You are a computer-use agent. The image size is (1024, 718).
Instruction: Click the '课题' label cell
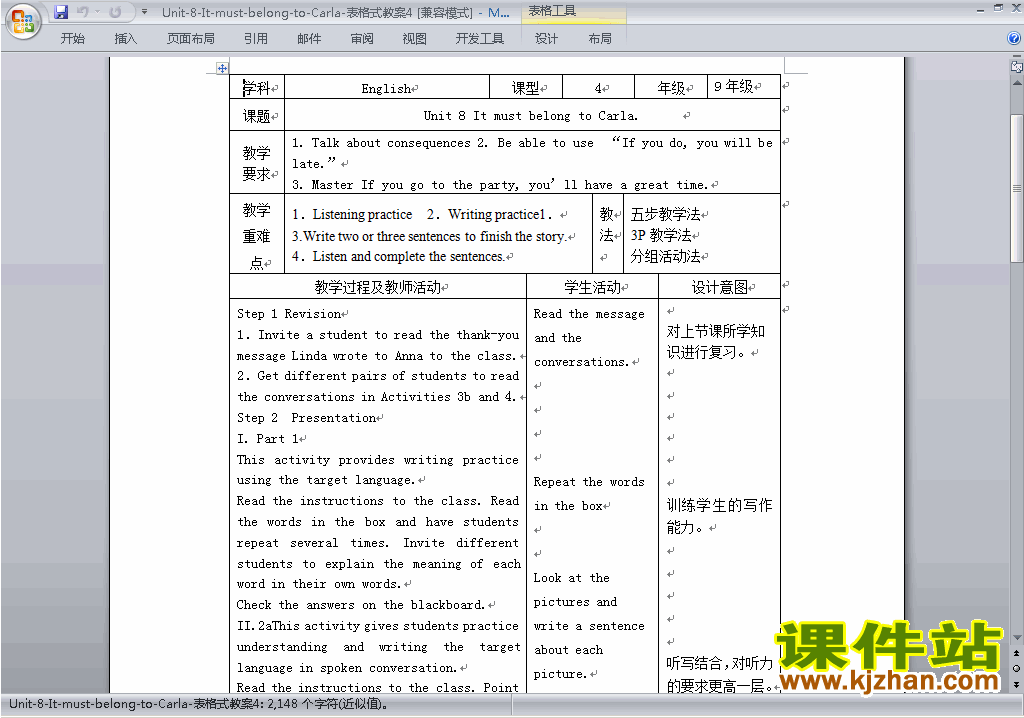(257, 116)
